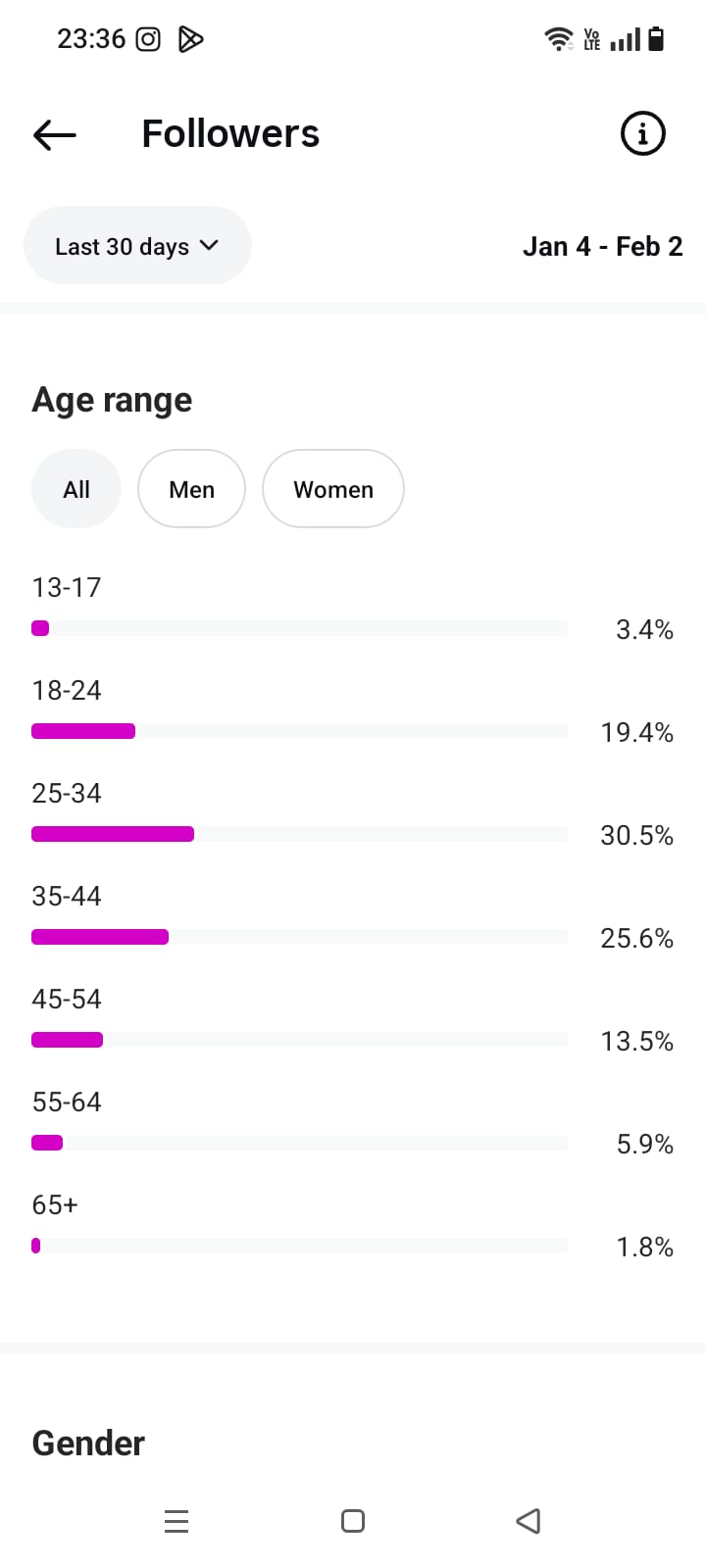Filter age range by Men
The image size is (706, 1568).
pos(191,489)
